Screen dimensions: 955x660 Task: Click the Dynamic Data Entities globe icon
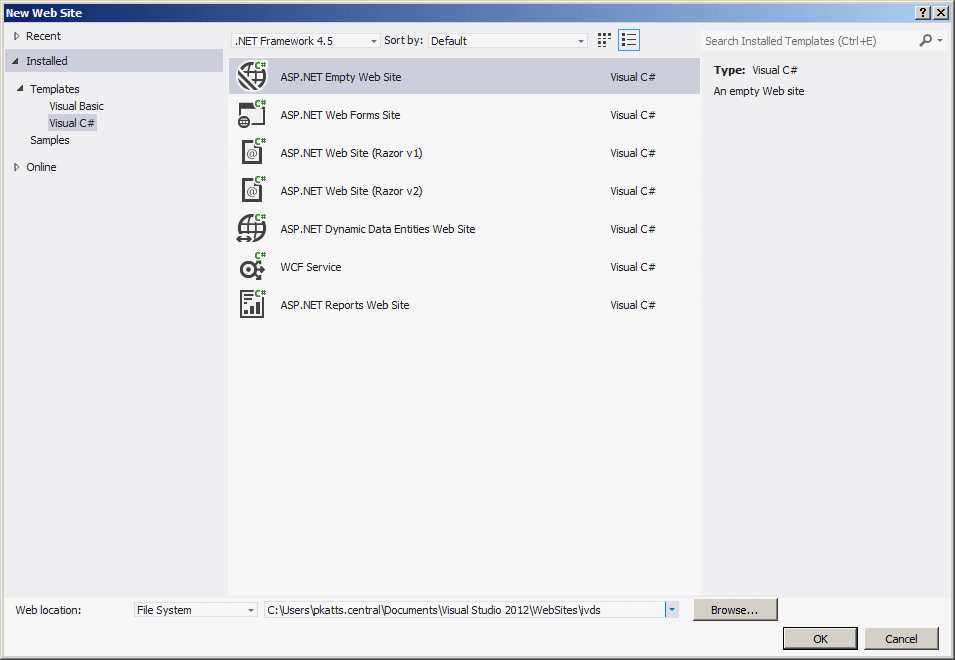(252, 228)
